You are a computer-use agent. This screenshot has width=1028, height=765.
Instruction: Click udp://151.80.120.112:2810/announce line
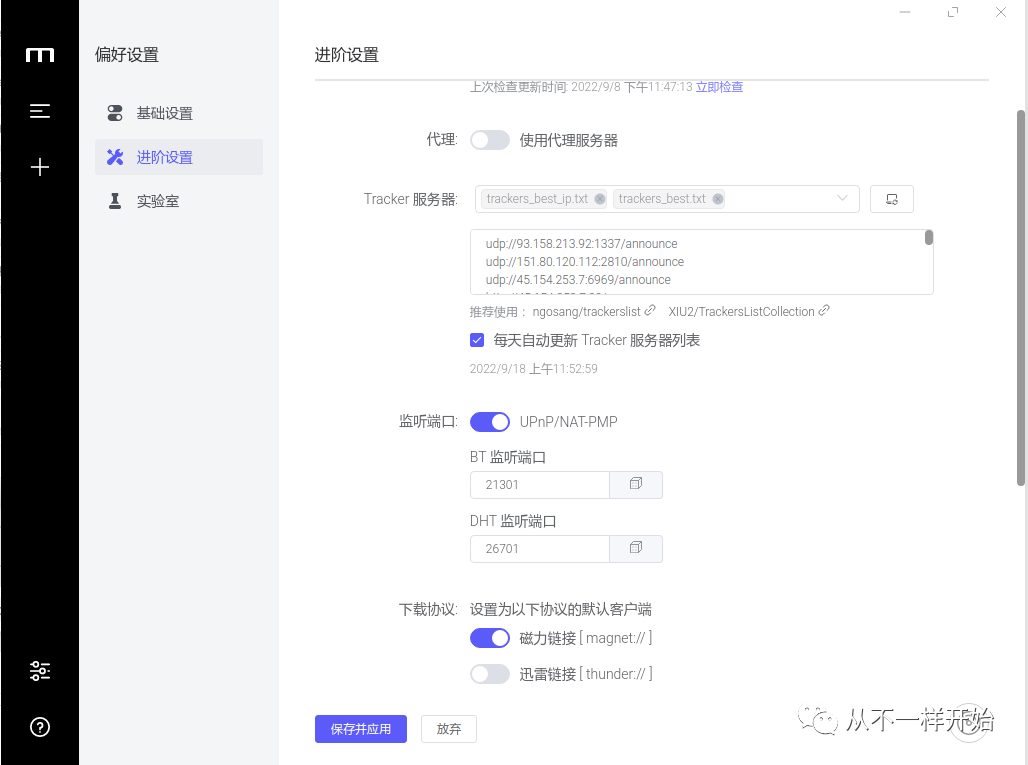pyautogui.click(x=585, y=262)
